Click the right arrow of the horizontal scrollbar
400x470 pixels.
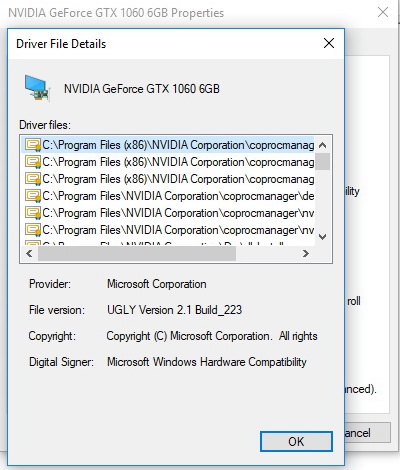tap(306, 254)
